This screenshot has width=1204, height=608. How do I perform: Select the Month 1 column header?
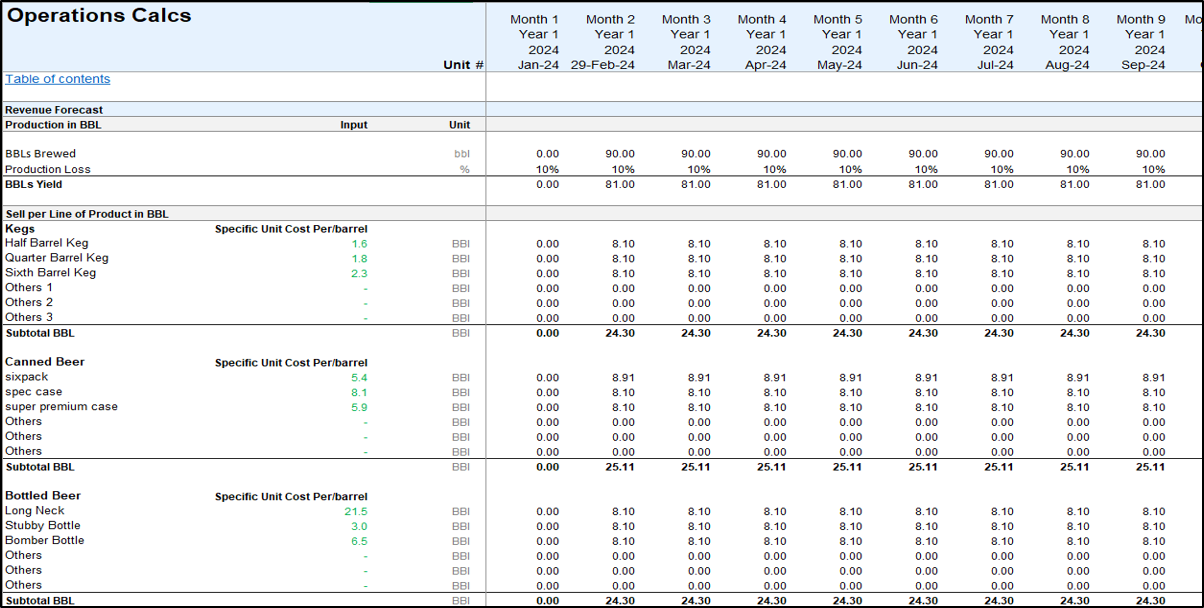[x=534, y=19]
